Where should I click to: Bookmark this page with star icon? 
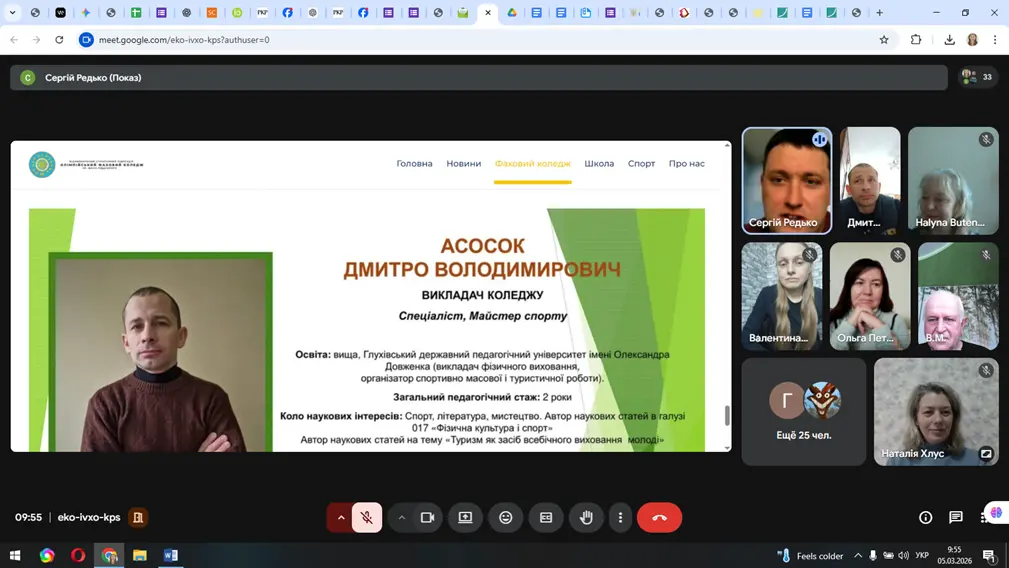pyautogui.click(x=884, y=40)
